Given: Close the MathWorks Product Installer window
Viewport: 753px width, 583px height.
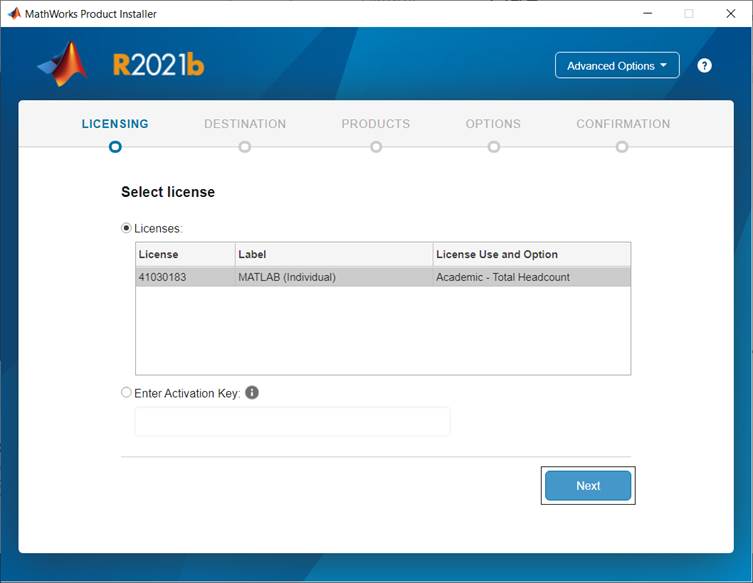Looking at the screenshot, I should (x=730, y=13).
